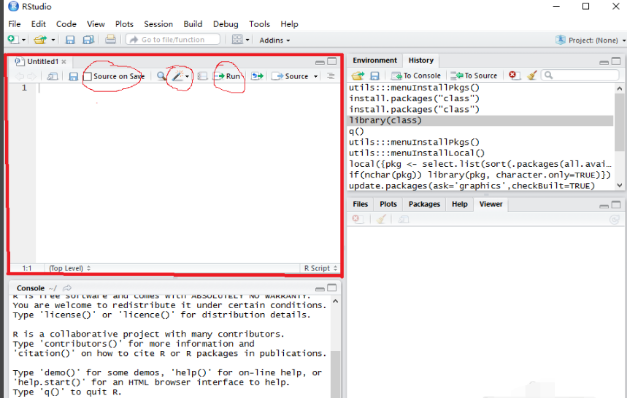The height and width of the screenshot is (398, 627).
Task: Click the workspace panes grid icon
Action: pos(237,40)
